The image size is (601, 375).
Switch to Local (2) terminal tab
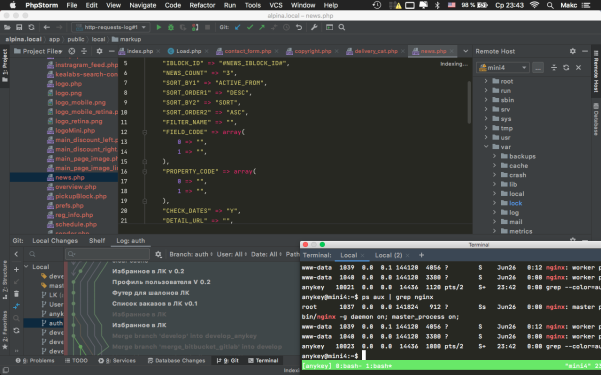pyautogui.click(x=388, y=255)
